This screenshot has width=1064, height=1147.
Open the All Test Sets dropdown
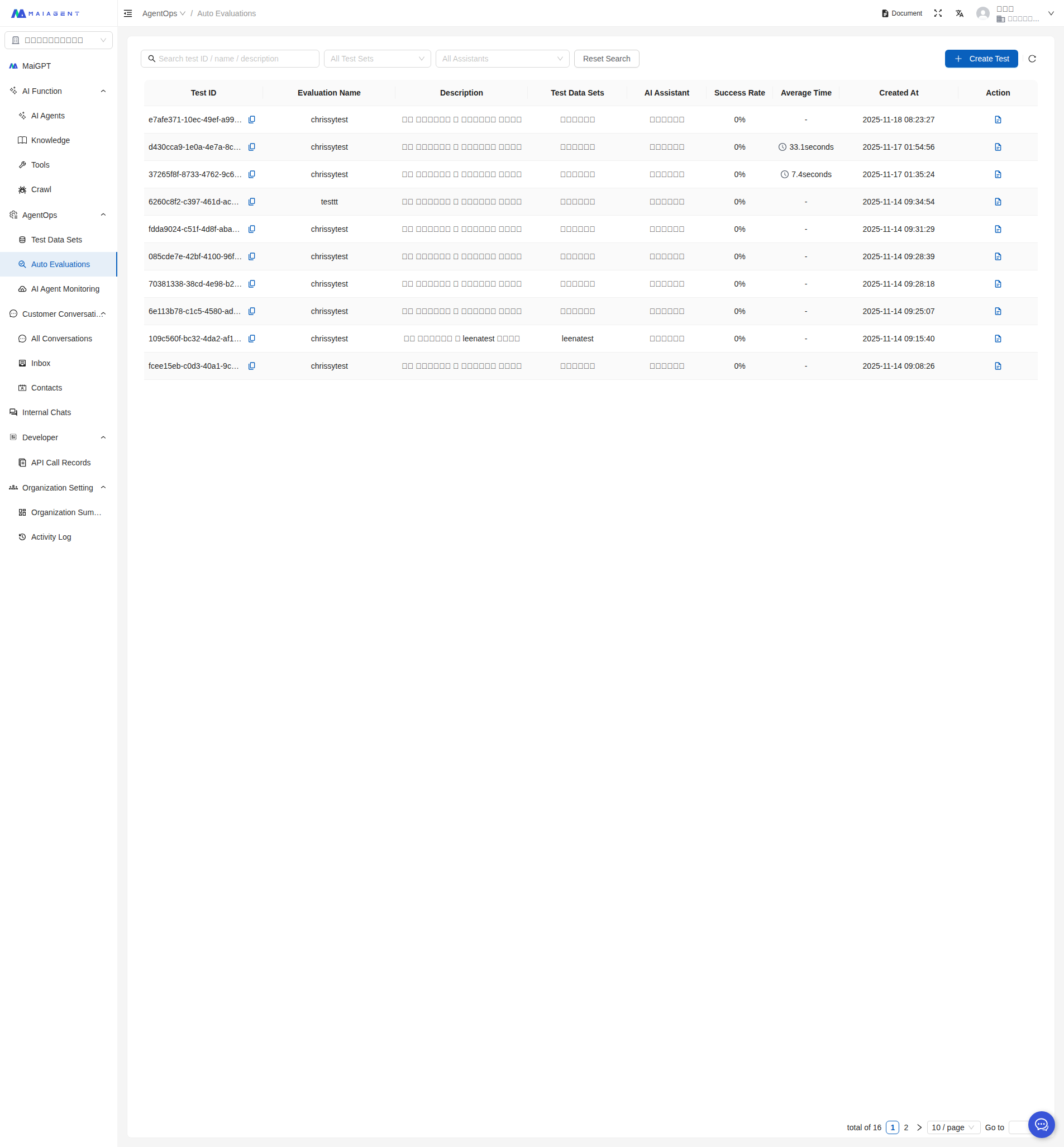pos(377,59)
